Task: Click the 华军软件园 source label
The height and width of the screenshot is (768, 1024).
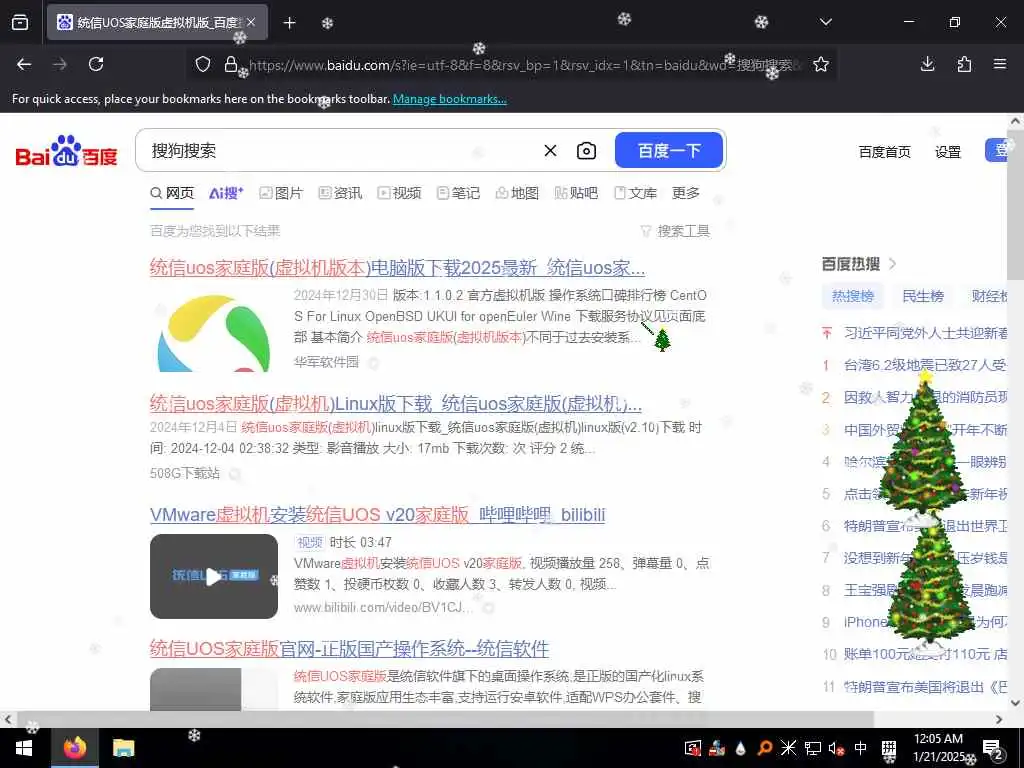Action: pyautogui.click(x=327, y=361)
